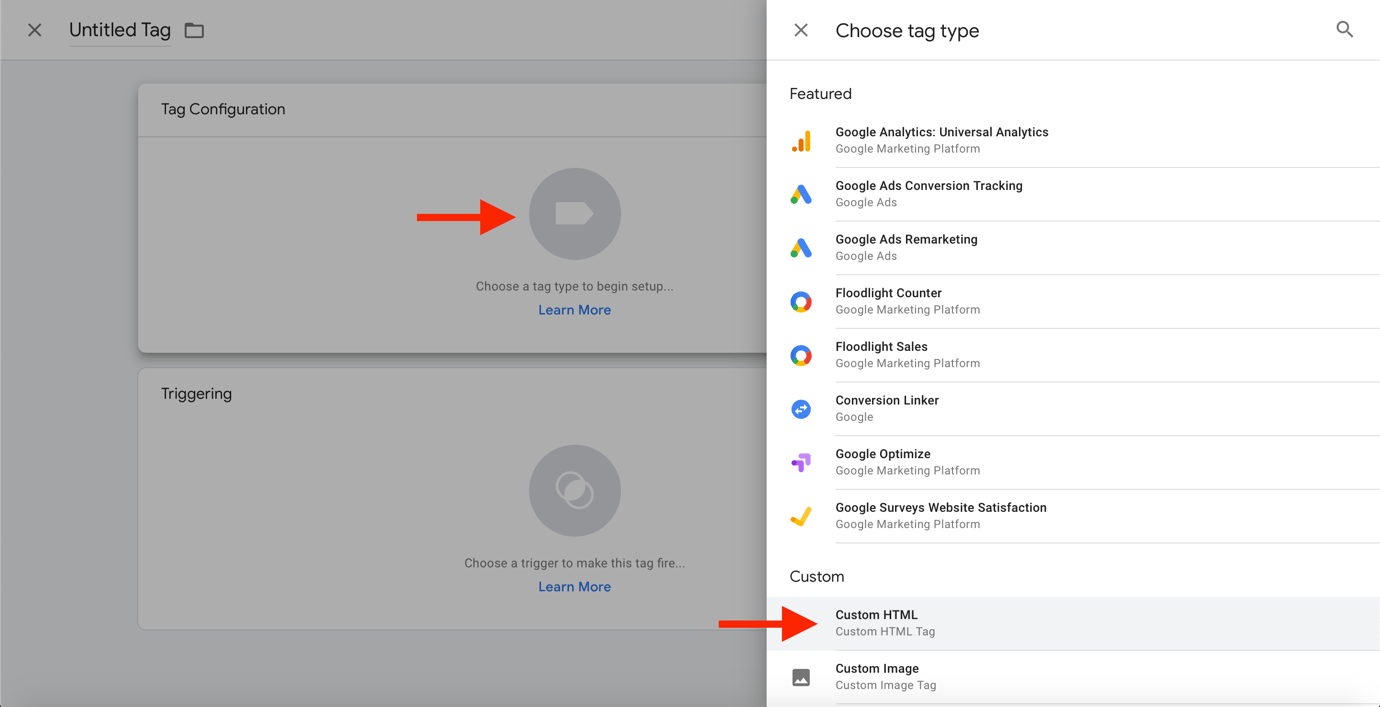Select Google Analytics: Universal Analytics tag
Viewport: 1380px width, 707px height.
click(x=1073, y=141)
